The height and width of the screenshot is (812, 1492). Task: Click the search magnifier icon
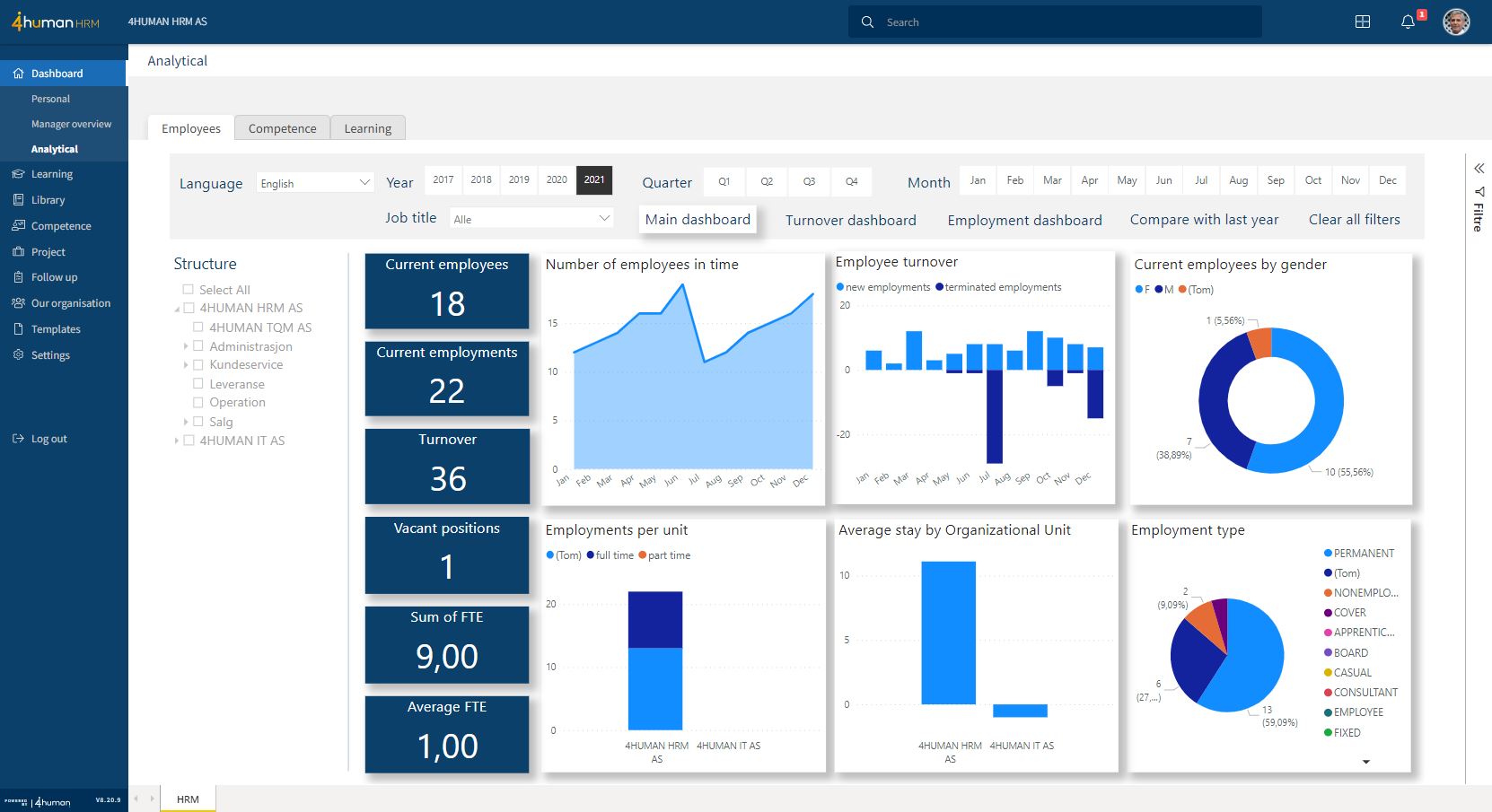pyautogui.click(x=867, y=22)
